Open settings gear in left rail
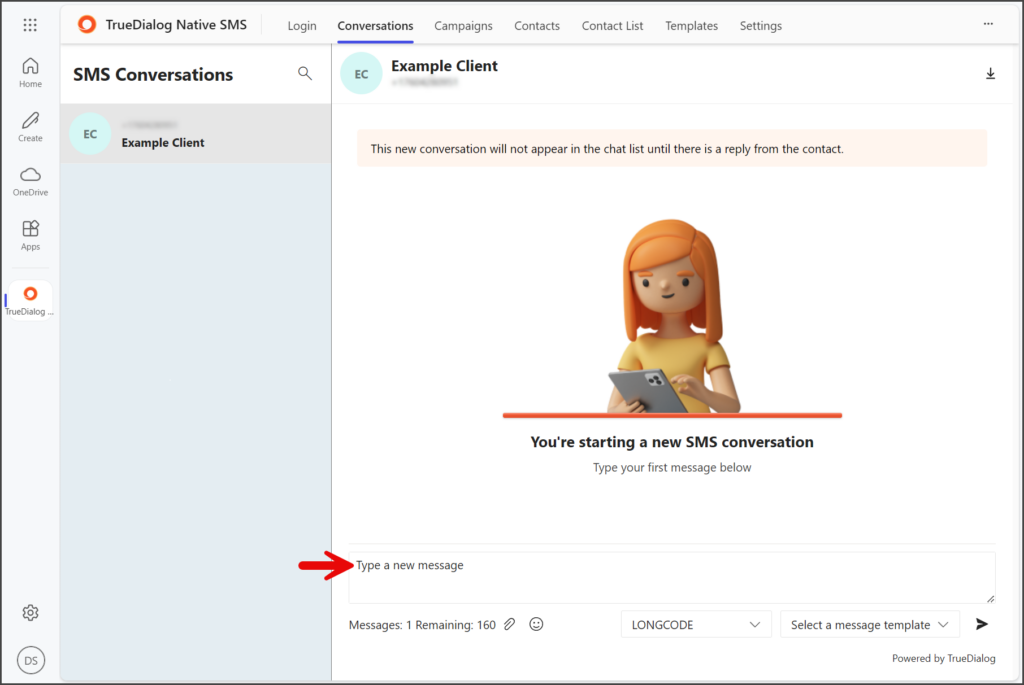Viewport: 1024px width, 685px height. point(30,613)
